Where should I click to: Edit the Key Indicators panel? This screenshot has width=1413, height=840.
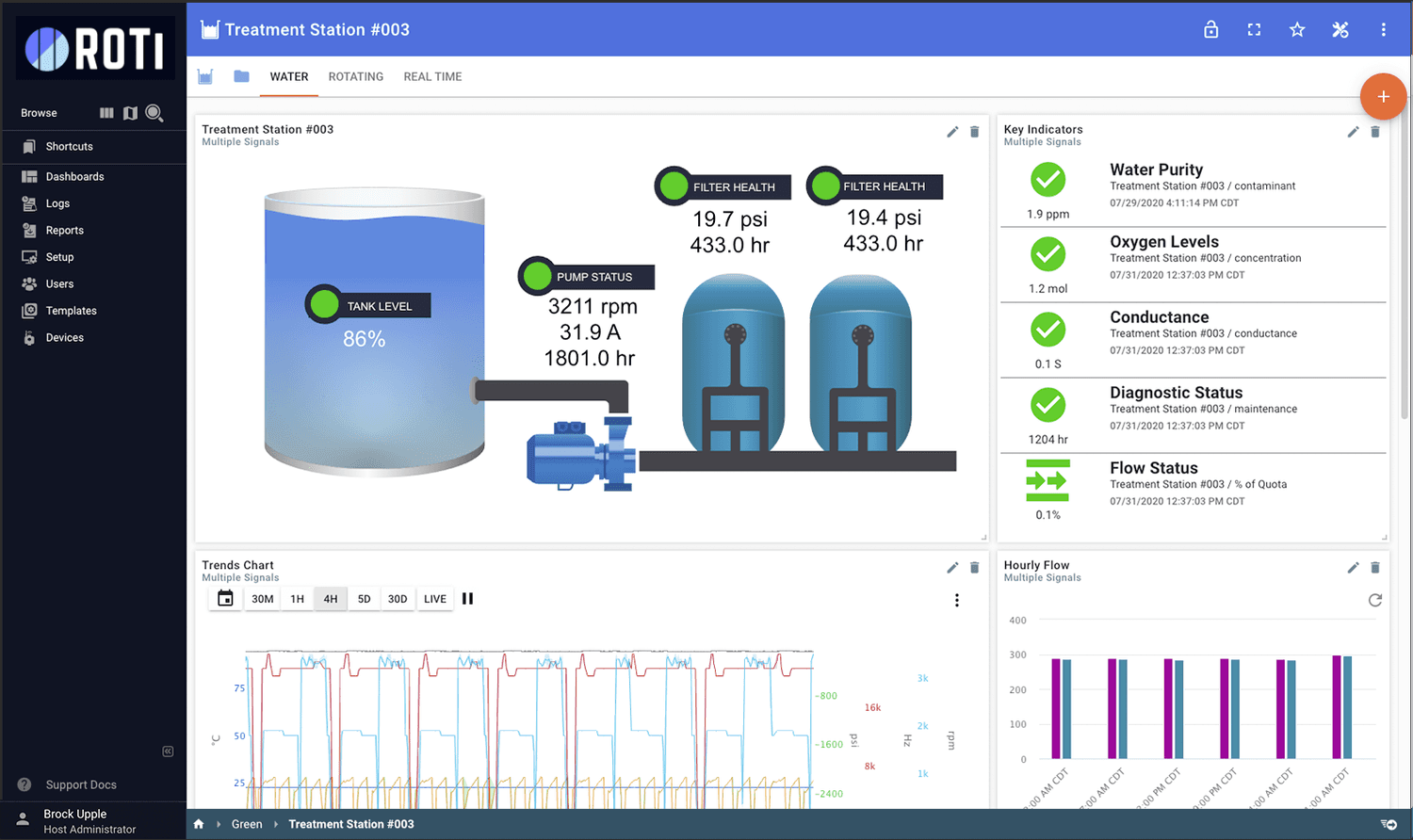[1353, 132]
